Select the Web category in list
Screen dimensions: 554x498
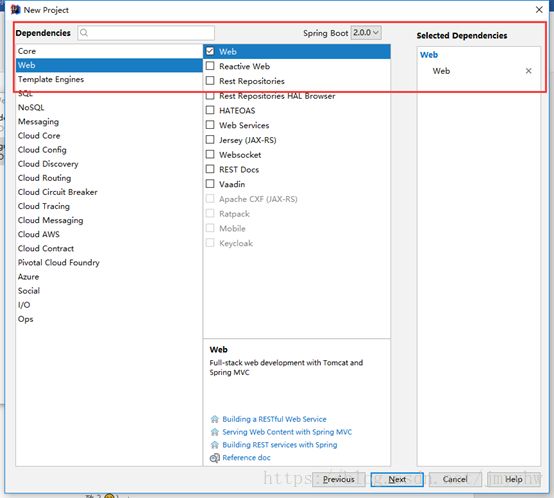point(109,65)
